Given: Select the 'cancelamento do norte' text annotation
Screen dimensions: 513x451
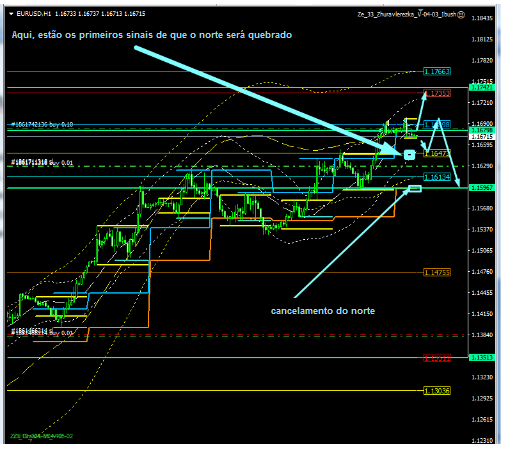Looking at the screenshot, I should coord(323,311).
